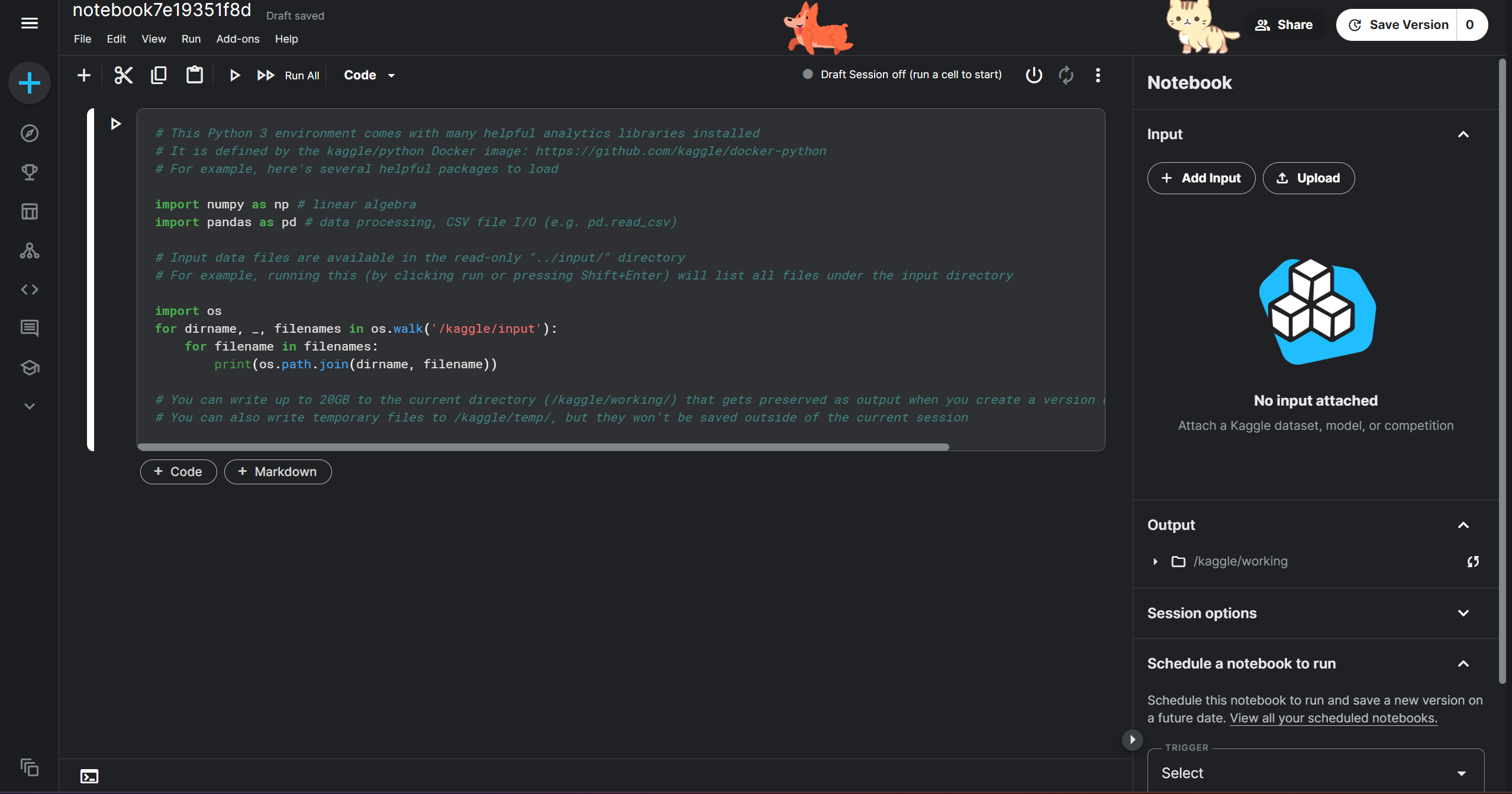Viewport: 1512px width, 794px height.
Task: Open the Competitions trophy icon in the sidebar
Action: tap(29, 172)
